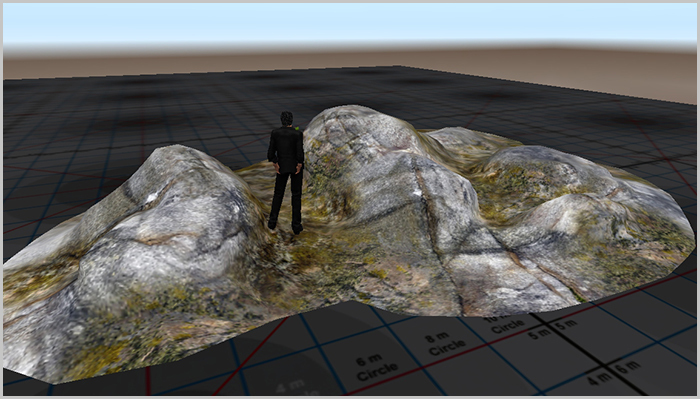This screenshot has width=700, height=399.
Task: Select the avatar in the black suit
Action: [x=286, y=172]
